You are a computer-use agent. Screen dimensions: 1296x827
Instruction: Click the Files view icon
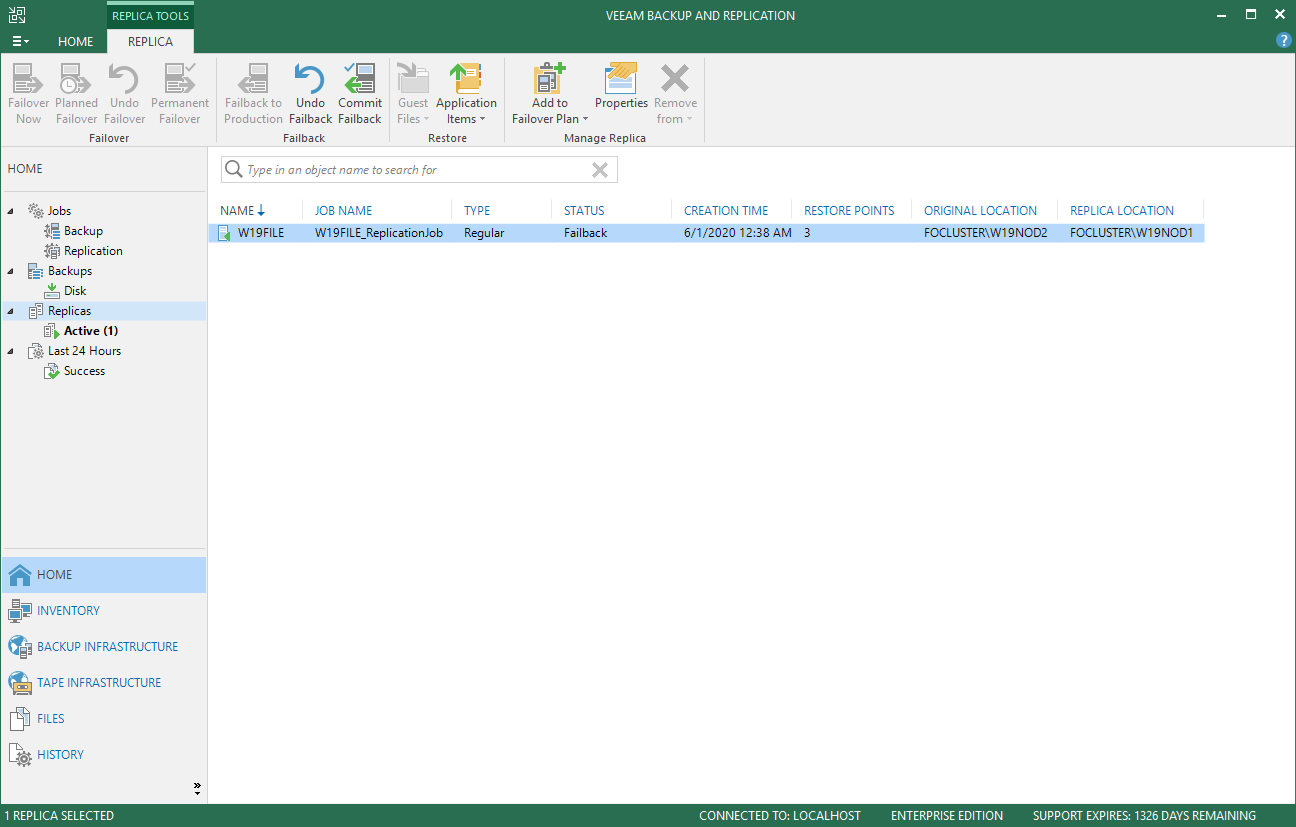point(20,719)
